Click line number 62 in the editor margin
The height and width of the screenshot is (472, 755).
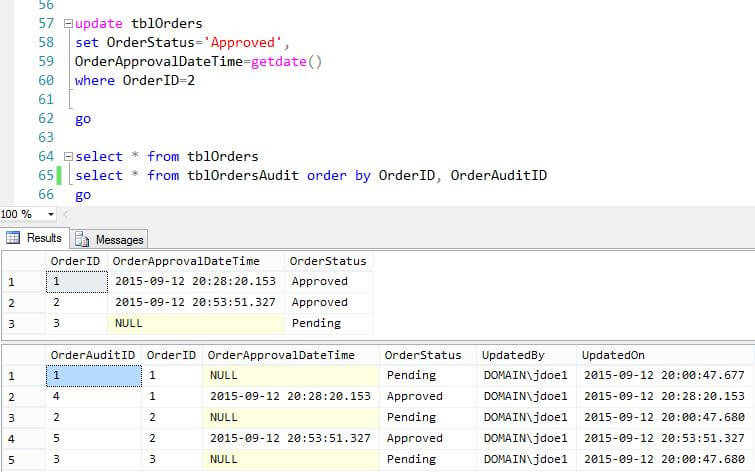45,119
